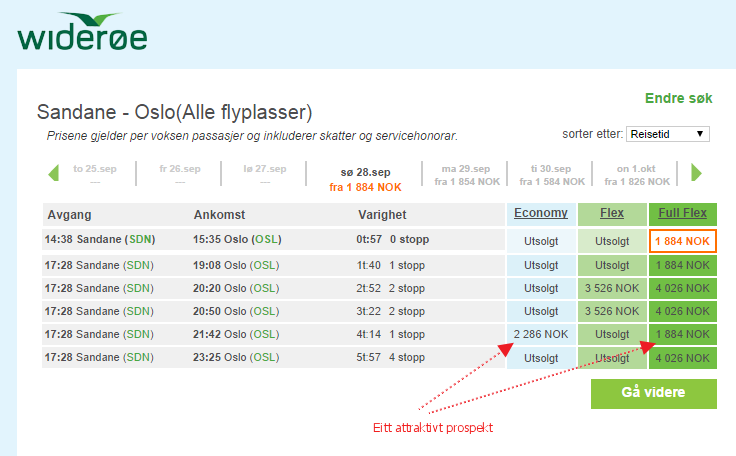Image resolution: width=736 pixels, height=456 pixels.
Task: Select Full Flex 4 026 NOK for 20:50 arrival
Action: click(682, 311)
